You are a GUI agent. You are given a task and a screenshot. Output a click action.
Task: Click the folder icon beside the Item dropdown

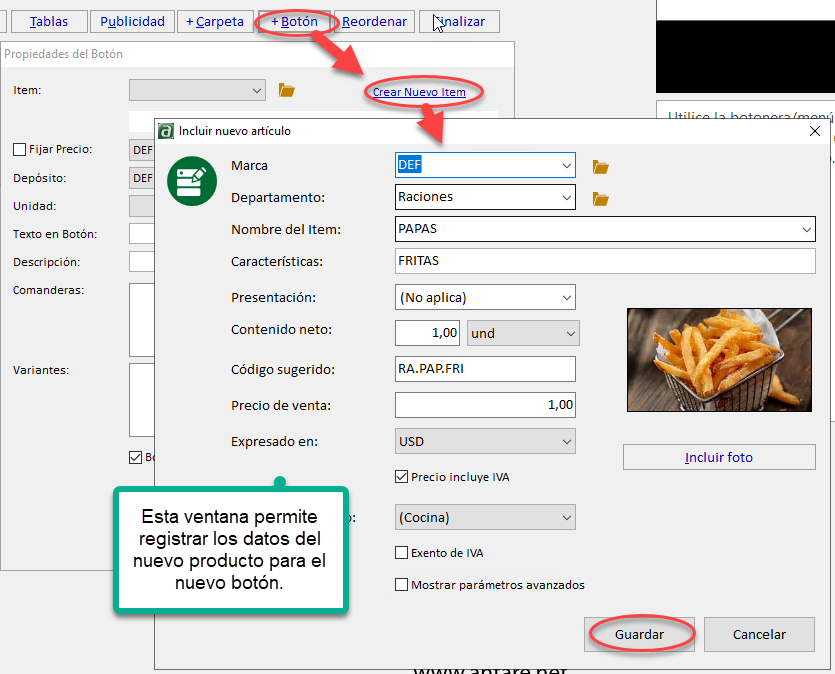[x=287, y=90]
